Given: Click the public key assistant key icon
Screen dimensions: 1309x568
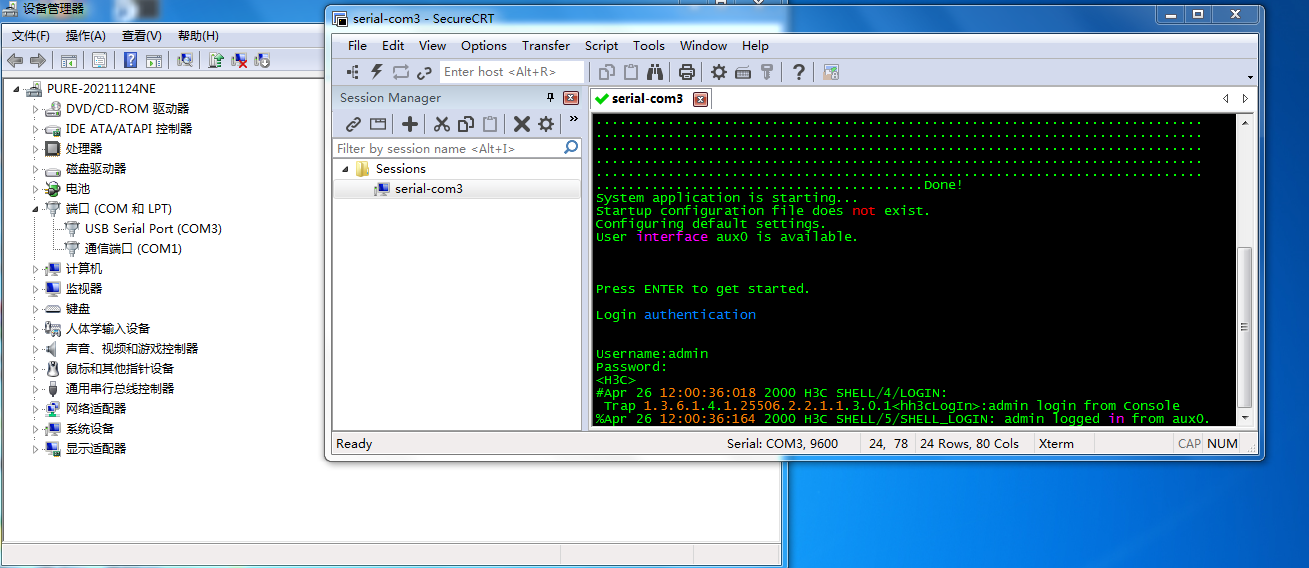Looking at the screenshot, I should (767, 72).
